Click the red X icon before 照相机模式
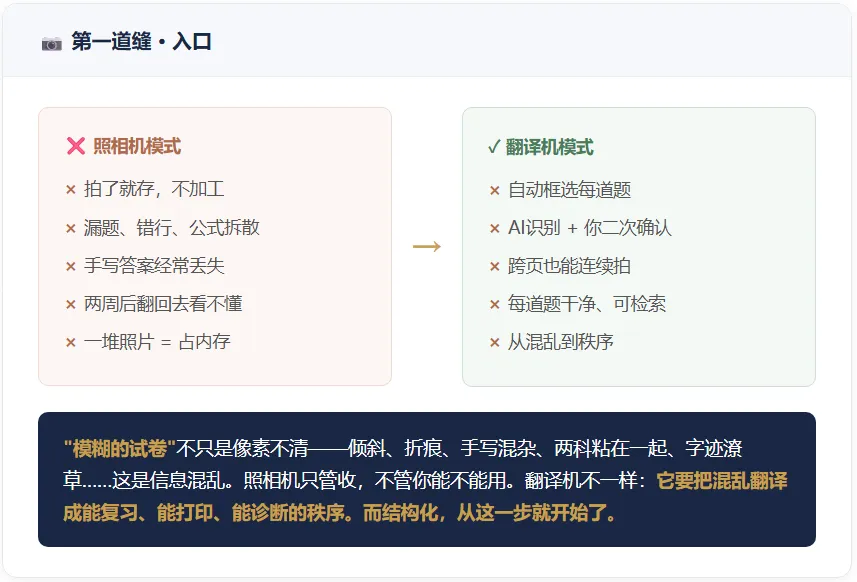This screenshot has width=857, height=582. pyautogui.click(x=76, y=146)
